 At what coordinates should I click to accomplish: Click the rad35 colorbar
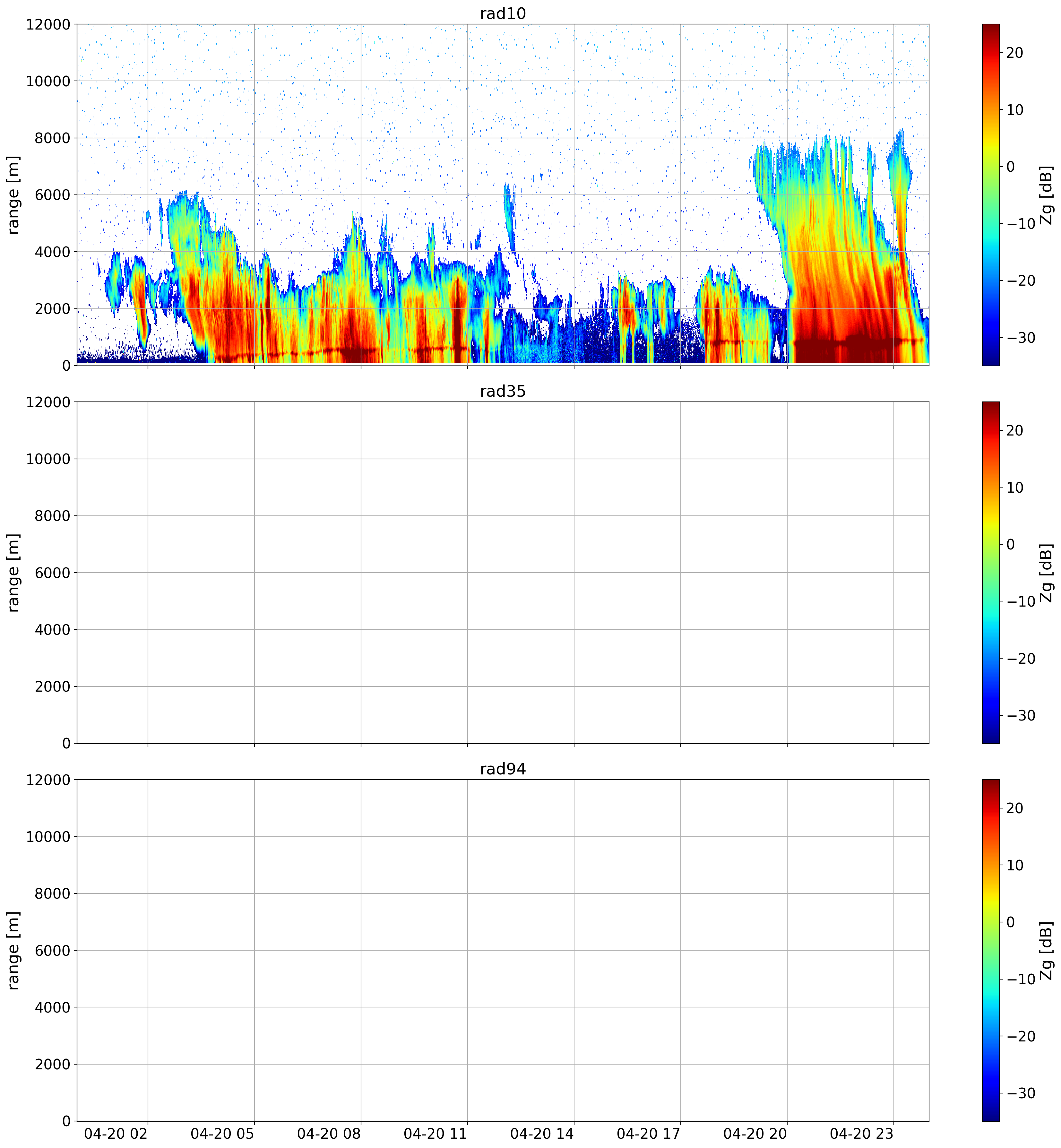[x=990, y=572]
